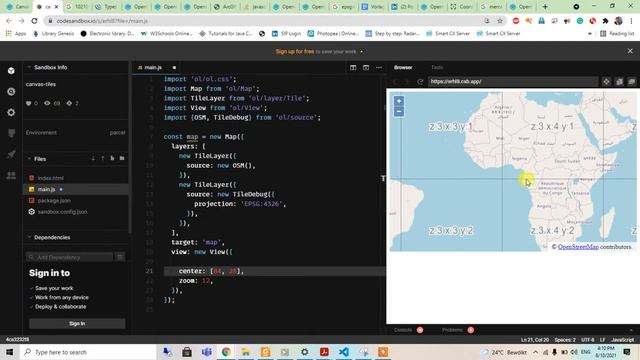
Task: Click the Add Dependency search field
Action: (70, 257)
